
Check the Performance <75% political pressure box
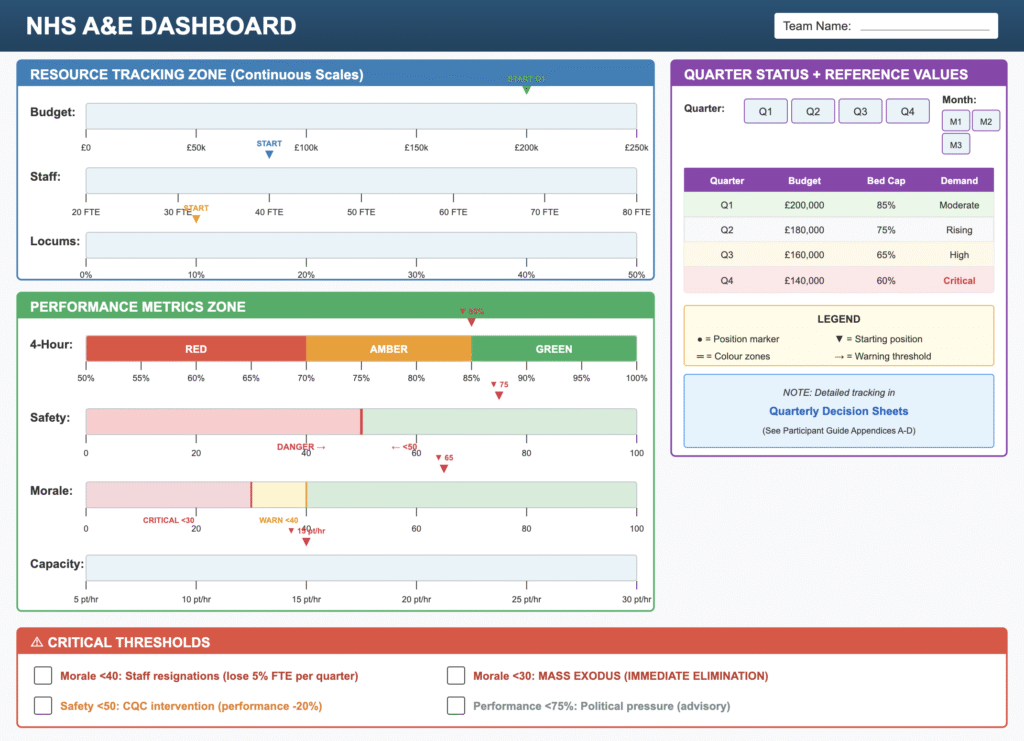pos(456,705)
